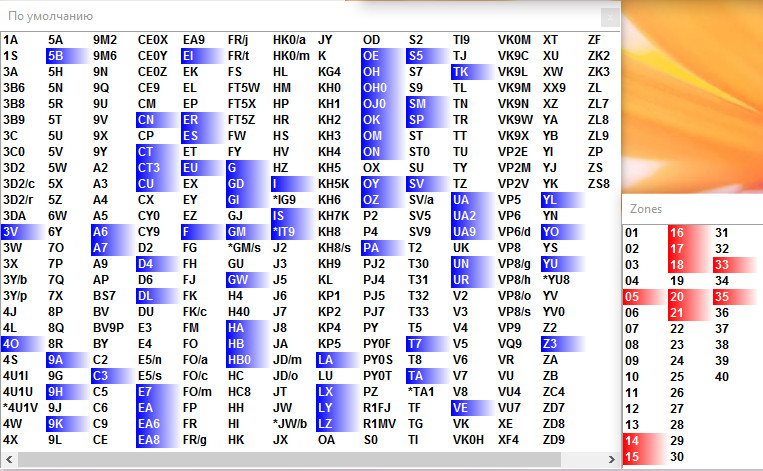763x471 pixels.
Task: Click the highlighted EA8 prefix cell
Action: (x=149, y=439)
